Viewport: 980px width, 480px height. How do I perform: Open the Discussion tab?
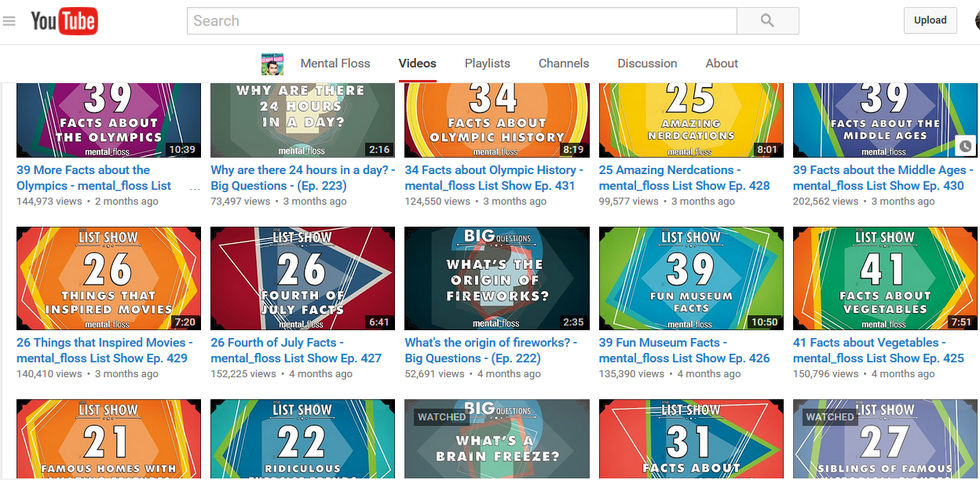click(647, 64)
